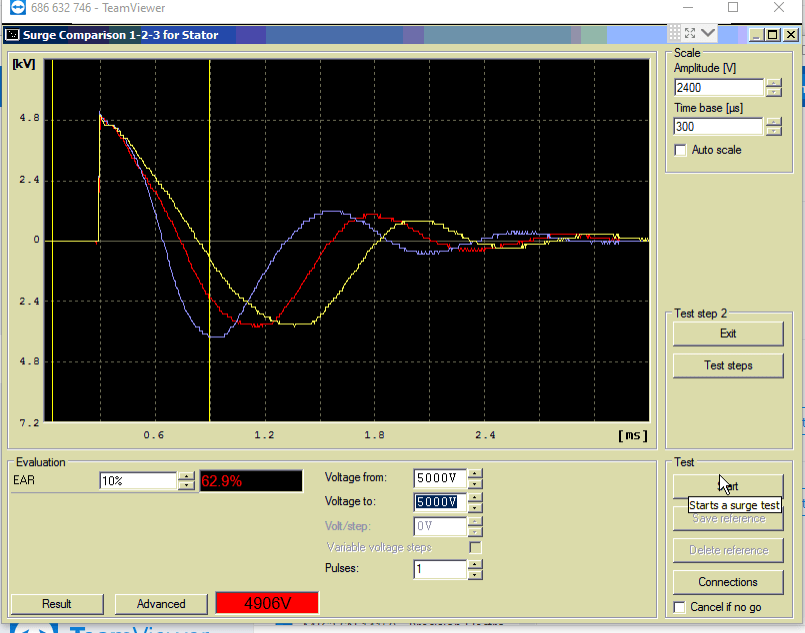Enable Variable voltage steps
Screen dimensions: 805x633
pos(475,548)
